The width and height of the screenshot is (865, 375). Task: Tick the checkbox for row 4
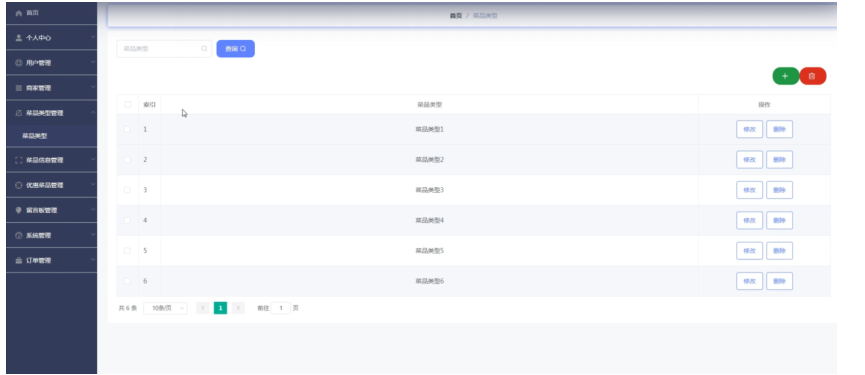(127, 220)
